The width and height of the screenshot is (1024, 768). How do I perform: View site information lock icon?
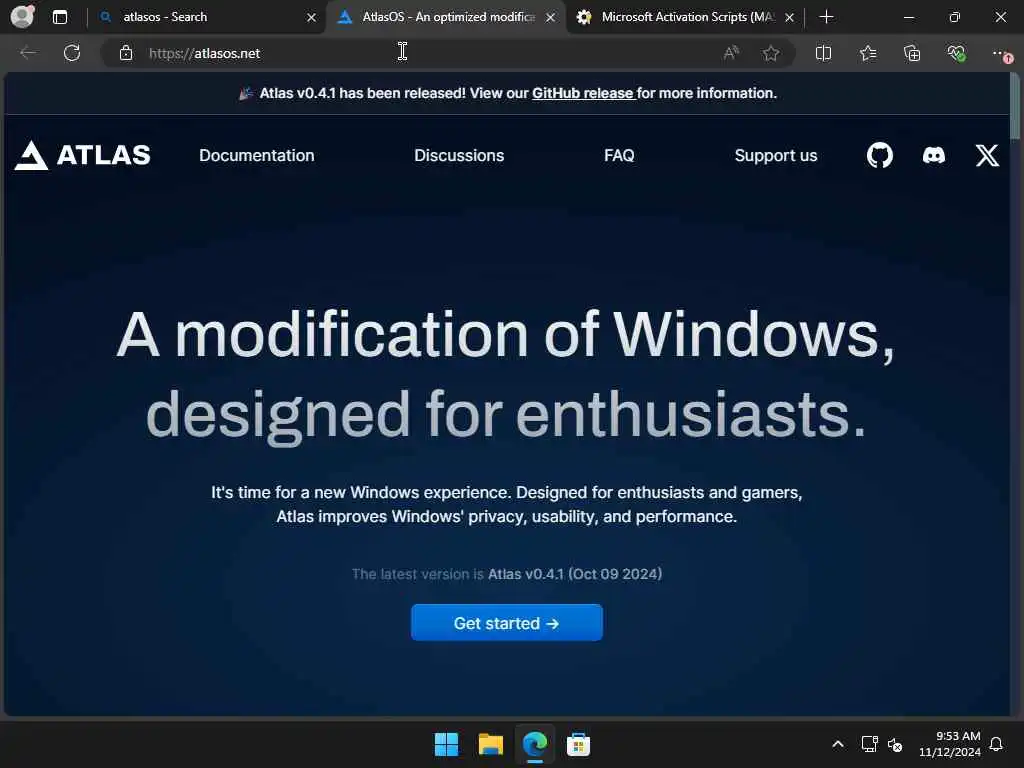point(126,53)
